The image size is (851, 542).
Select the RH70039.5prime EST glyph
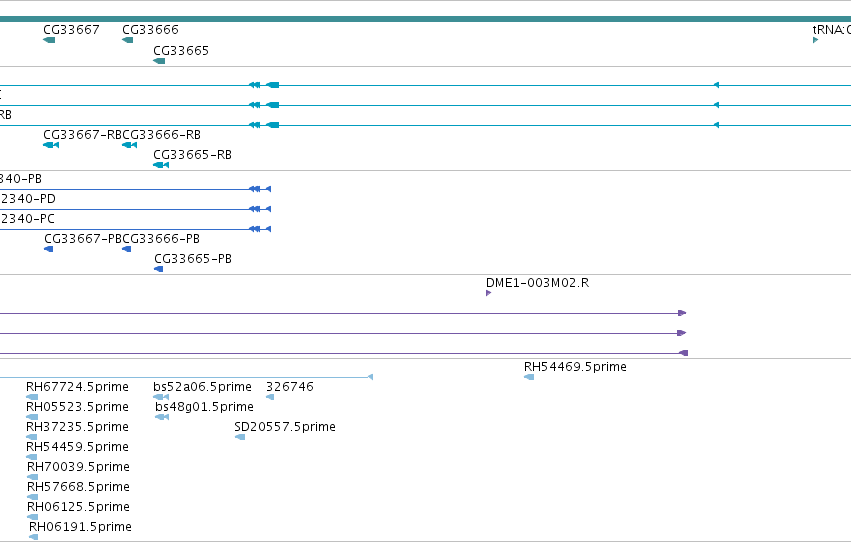(33, 477)
